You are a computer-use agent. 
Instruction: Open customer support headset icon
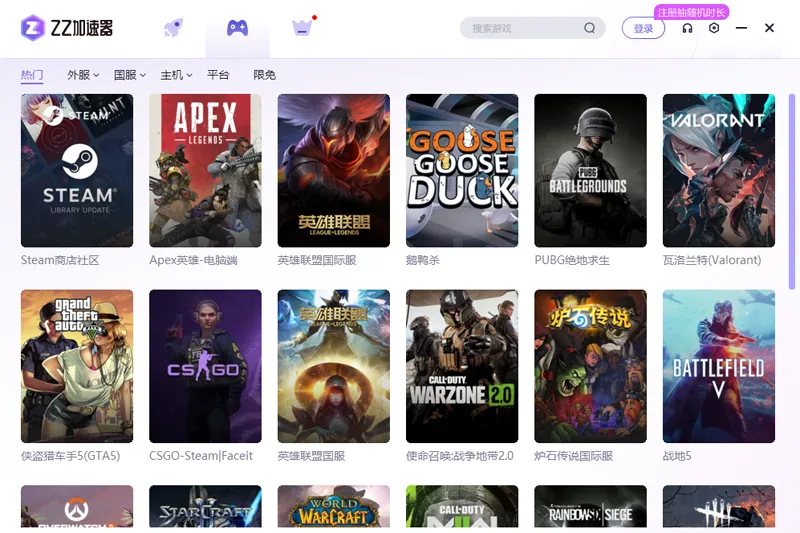click(x=687, y=28)
